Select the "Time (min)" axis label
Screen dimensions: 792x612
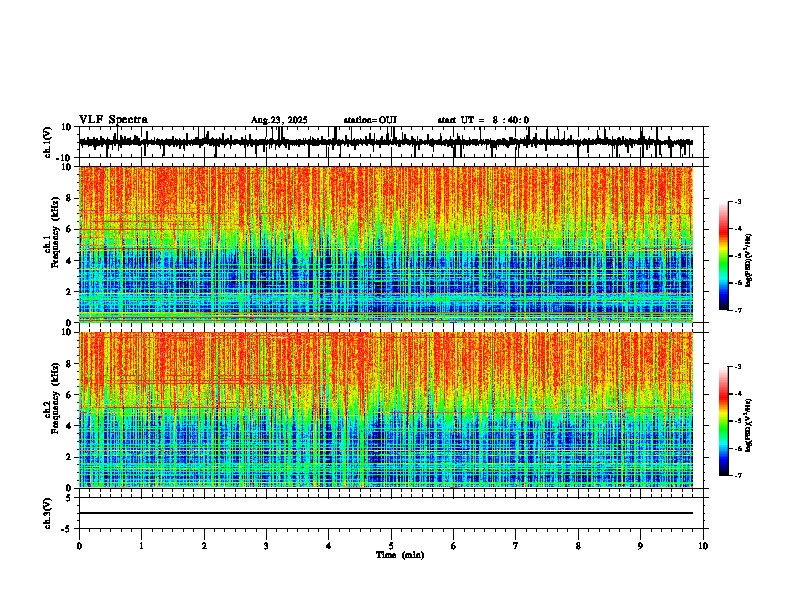click(400, 555)
